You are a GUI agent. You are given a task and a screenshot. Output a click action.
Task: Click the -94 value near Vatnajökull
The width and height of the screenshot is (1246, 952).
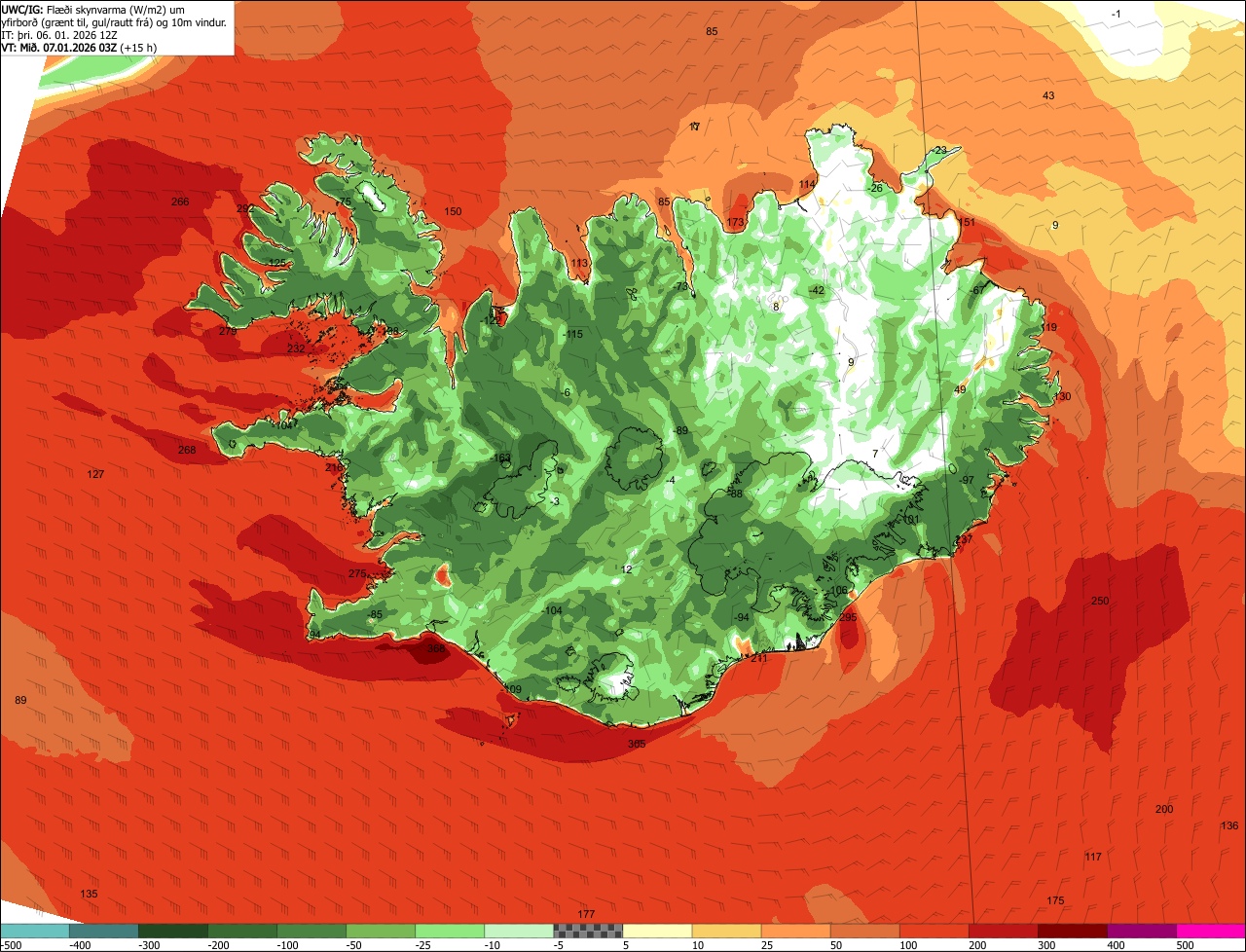741,617
